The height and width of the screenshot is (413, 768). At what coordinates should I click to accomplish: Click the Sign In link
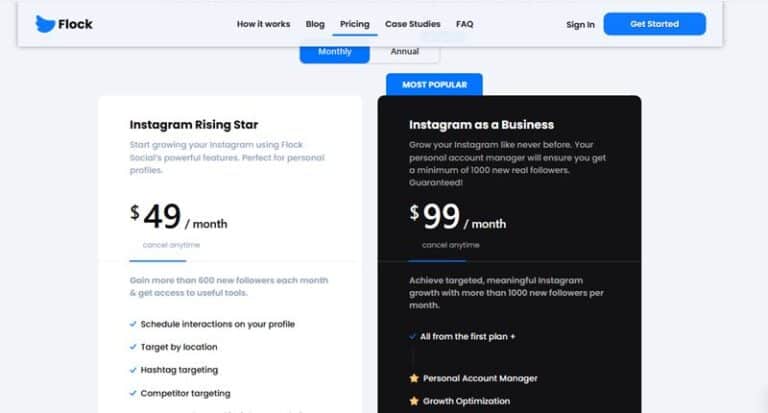(x=580, y=24)
